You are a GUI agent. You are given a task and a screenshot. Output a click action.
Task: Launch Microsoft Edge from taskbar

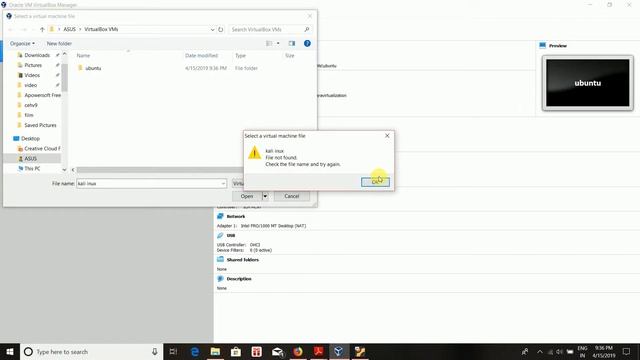click(x=195, y=351)
